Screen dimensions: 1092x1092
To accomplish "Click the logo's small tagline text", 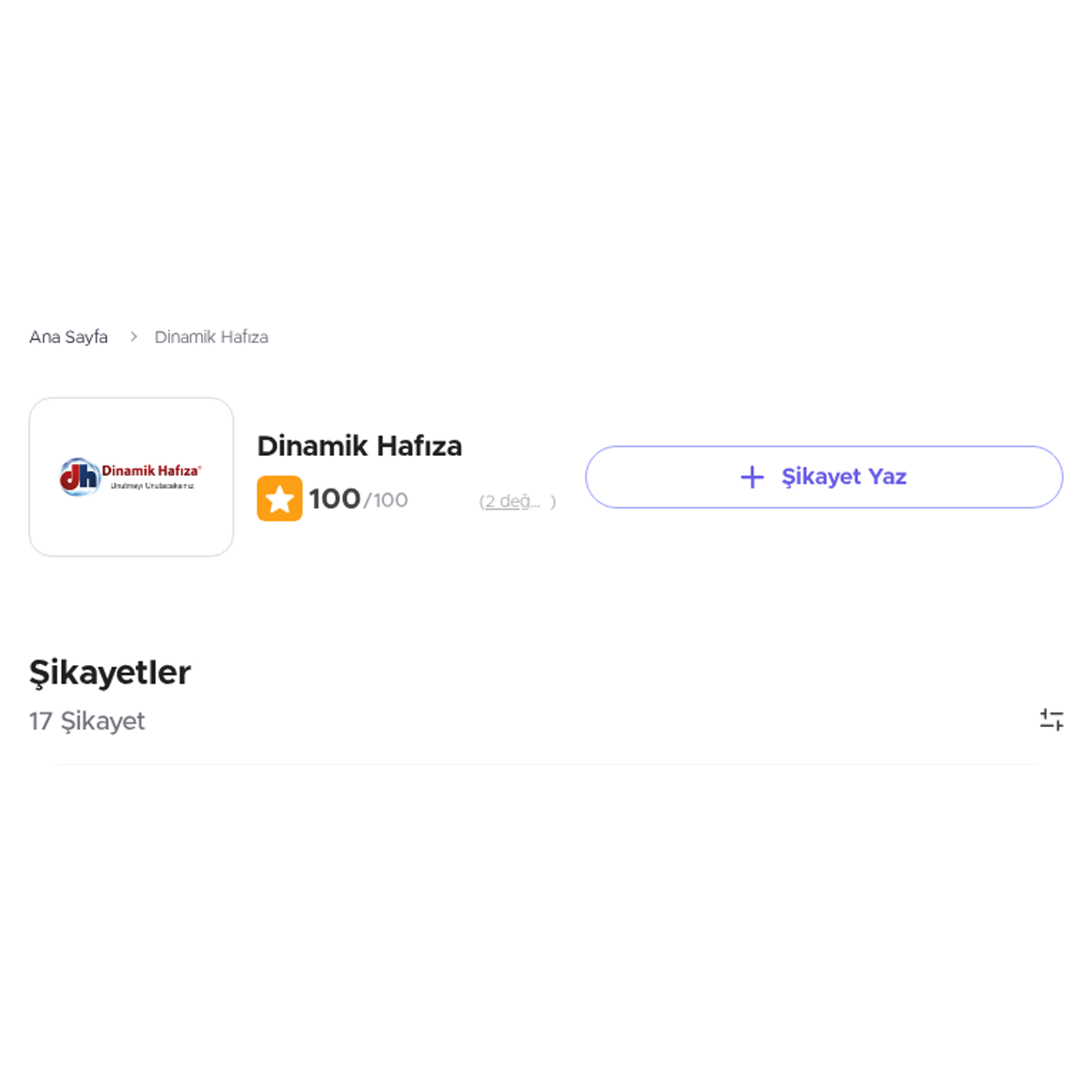I will coord(152,486).
